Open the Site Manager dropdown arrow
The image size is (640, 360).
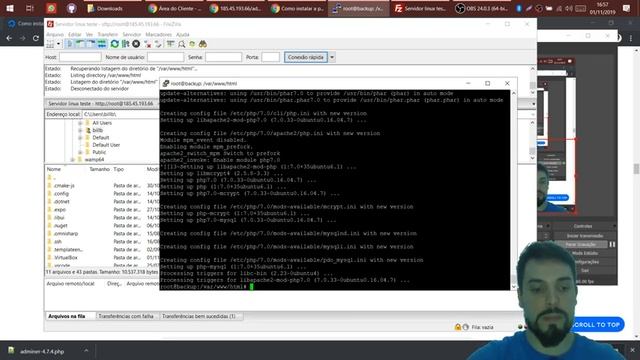point(58,44)
